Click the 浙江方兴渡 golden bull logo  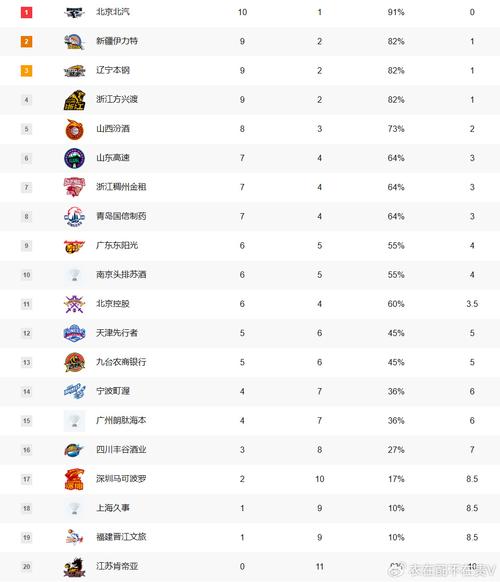pos(74,100)
